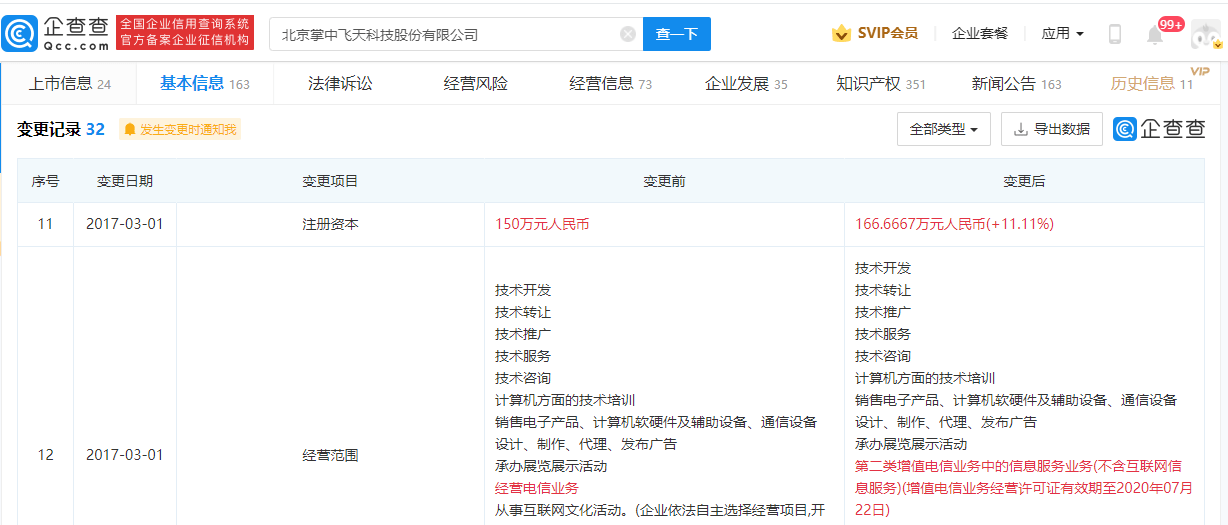Click the 导出数据 export button
The height and width of the screenshot is (525, 1228).
tap(1051, 129)
